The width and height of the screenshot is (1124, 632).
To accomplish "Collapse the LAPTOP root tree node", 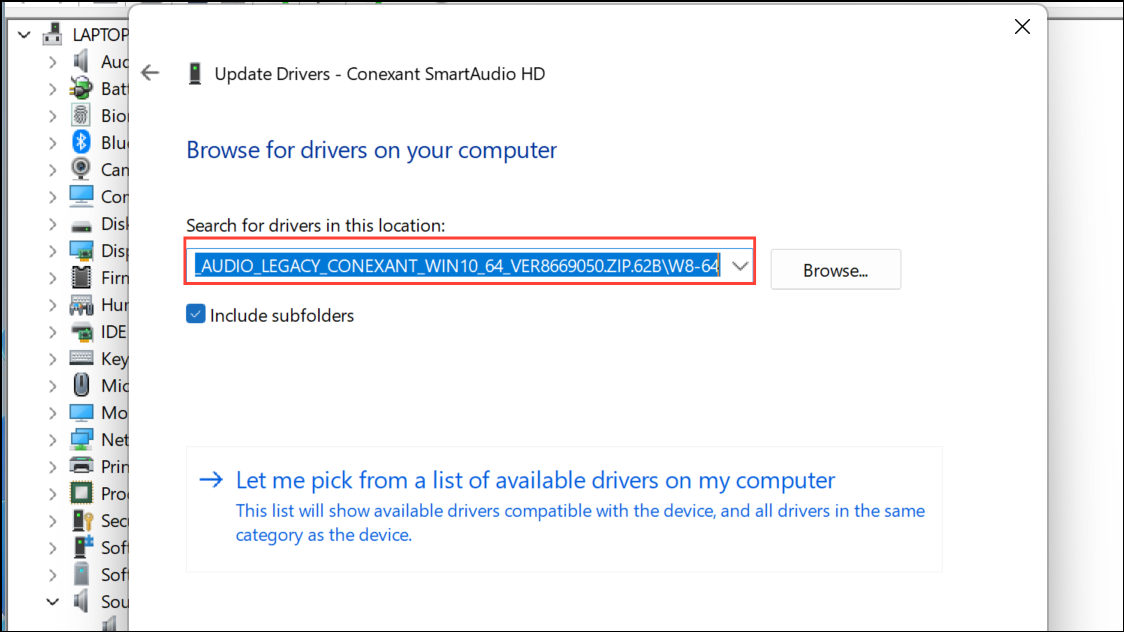I will [24, 34].
